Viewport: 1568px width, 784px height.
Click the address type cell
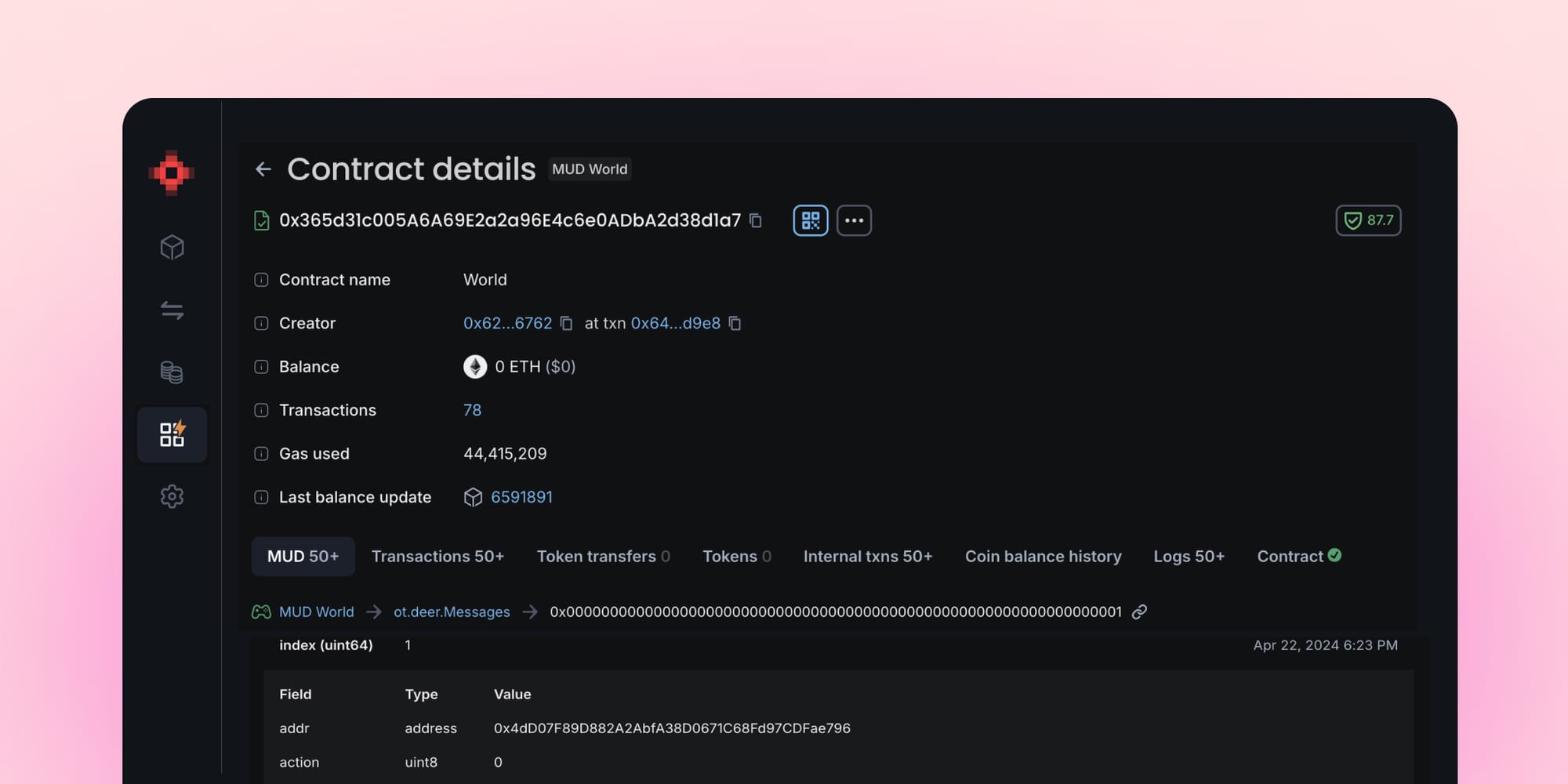click(430, 728)
